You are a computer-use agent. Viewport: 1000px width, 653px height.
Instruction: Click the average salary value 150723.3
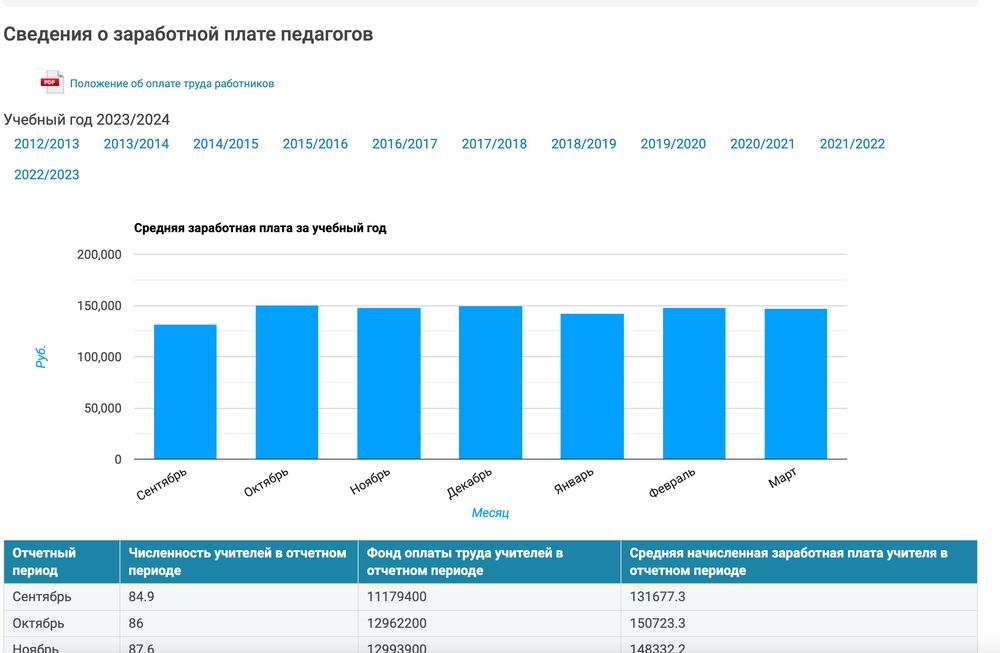click(x=658, y=623)
